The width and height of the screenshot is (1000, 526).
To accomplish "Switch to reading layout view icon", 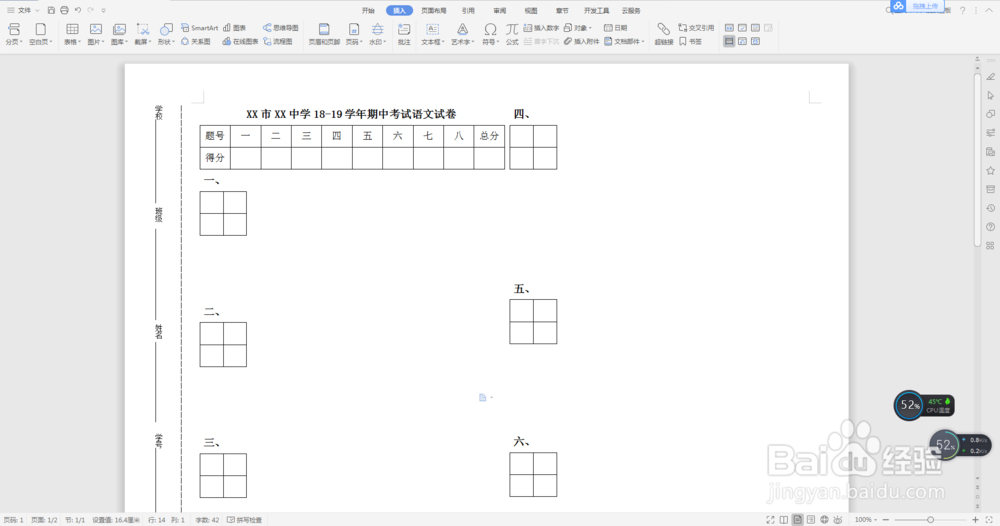I will pyautogui.click(x=784, y=520).
